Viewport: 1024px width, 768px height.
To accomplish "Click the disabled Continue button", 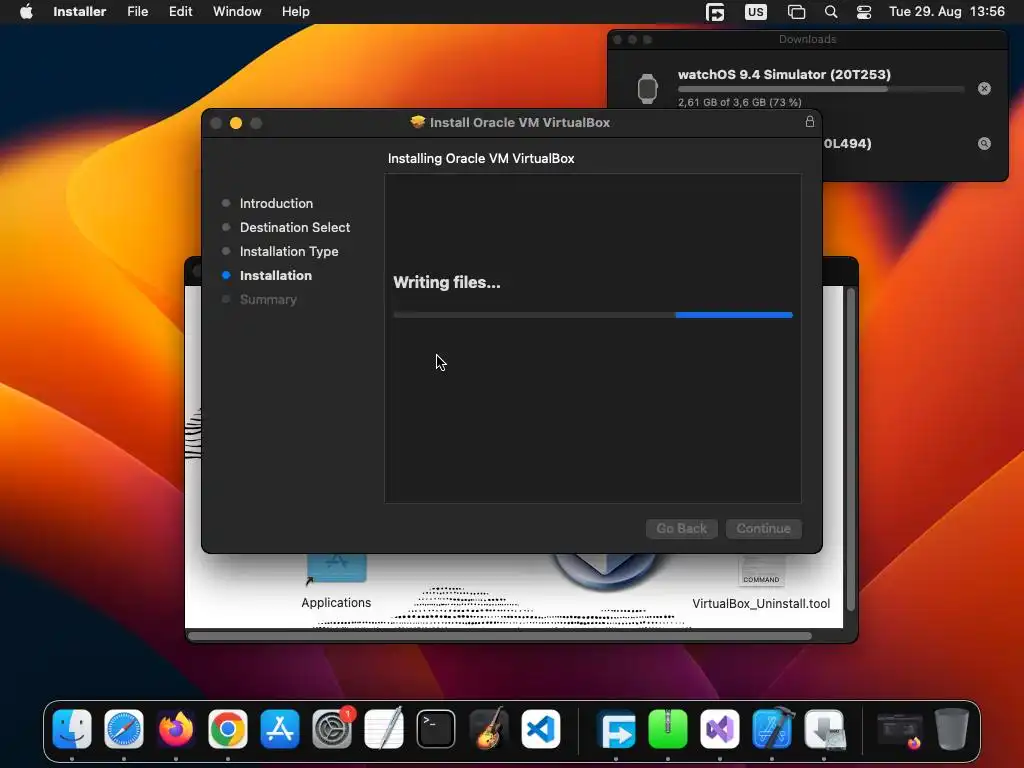I will [x=763, y=528].
